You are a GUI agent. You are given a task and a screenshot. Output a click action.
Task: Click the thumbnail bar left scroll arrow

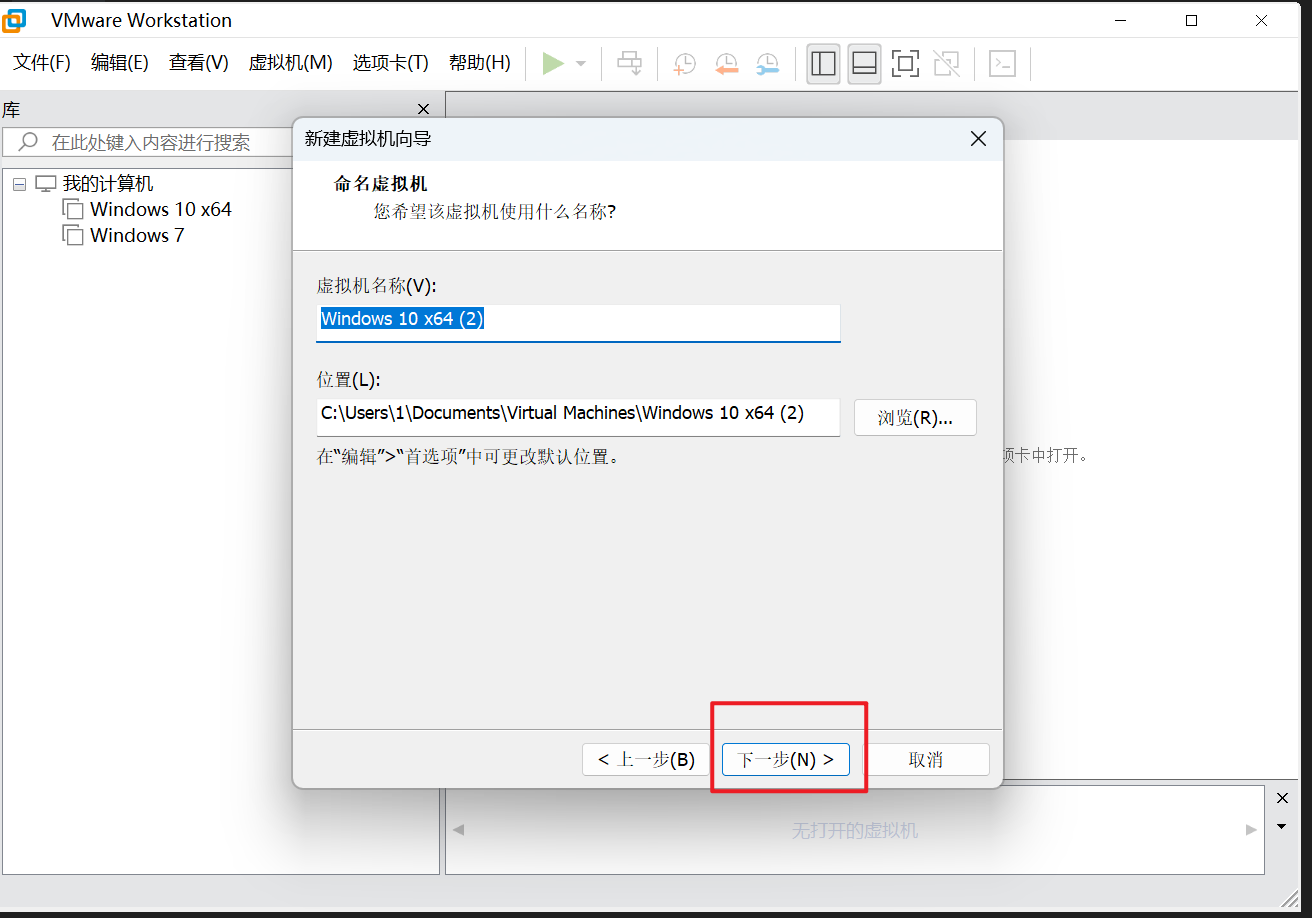click(458, 830)
